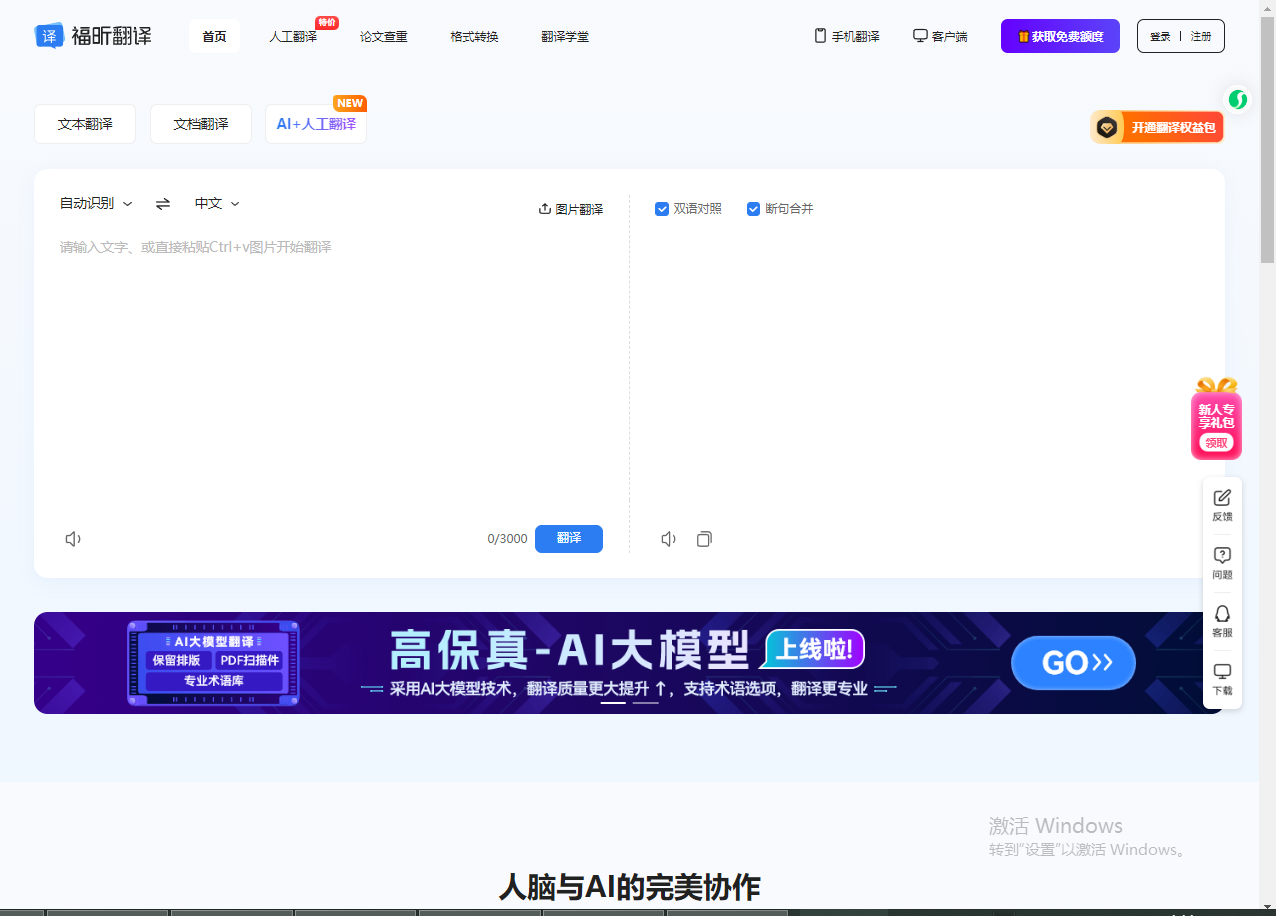Click the 领取 button on gift pack

tap(1216, 443)
